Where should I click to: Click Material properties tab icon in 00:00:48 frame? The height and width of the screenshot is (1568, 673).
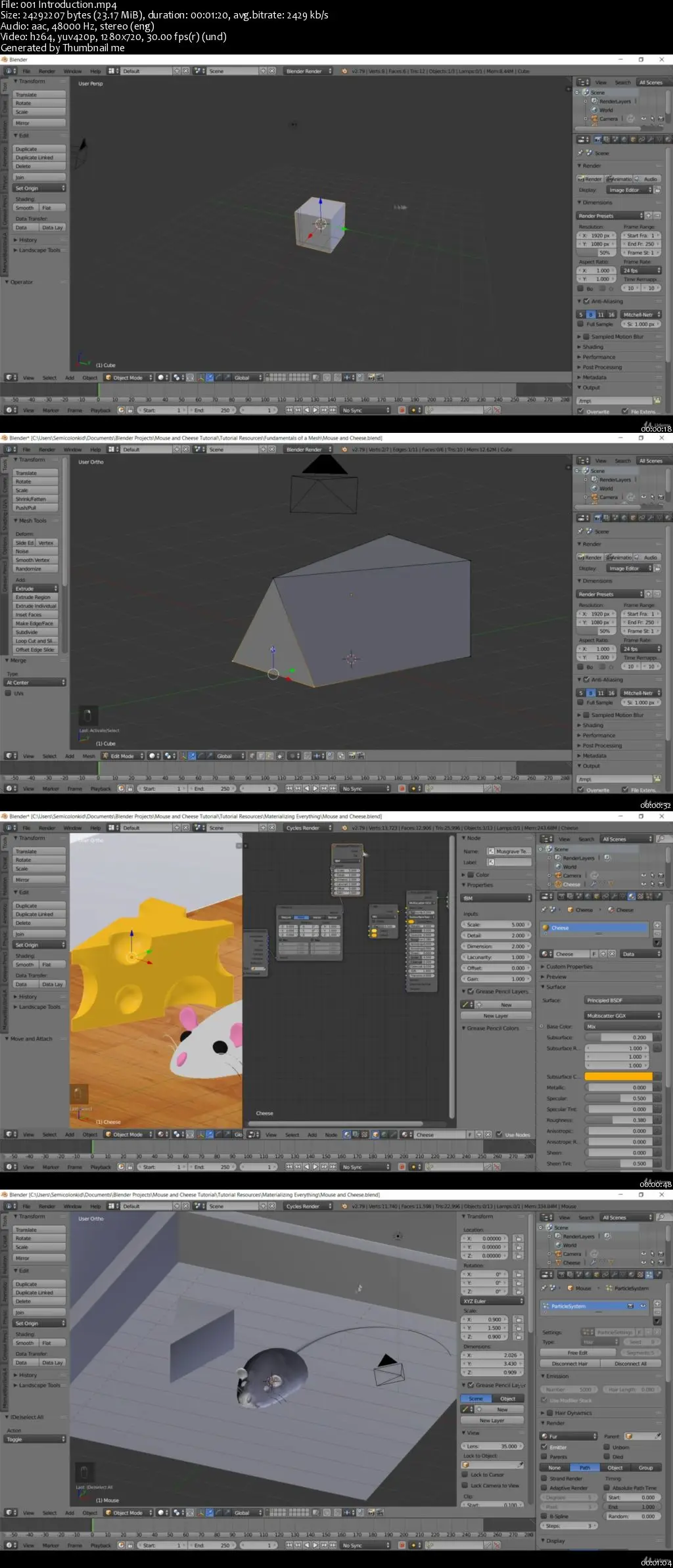click(632, 896)
